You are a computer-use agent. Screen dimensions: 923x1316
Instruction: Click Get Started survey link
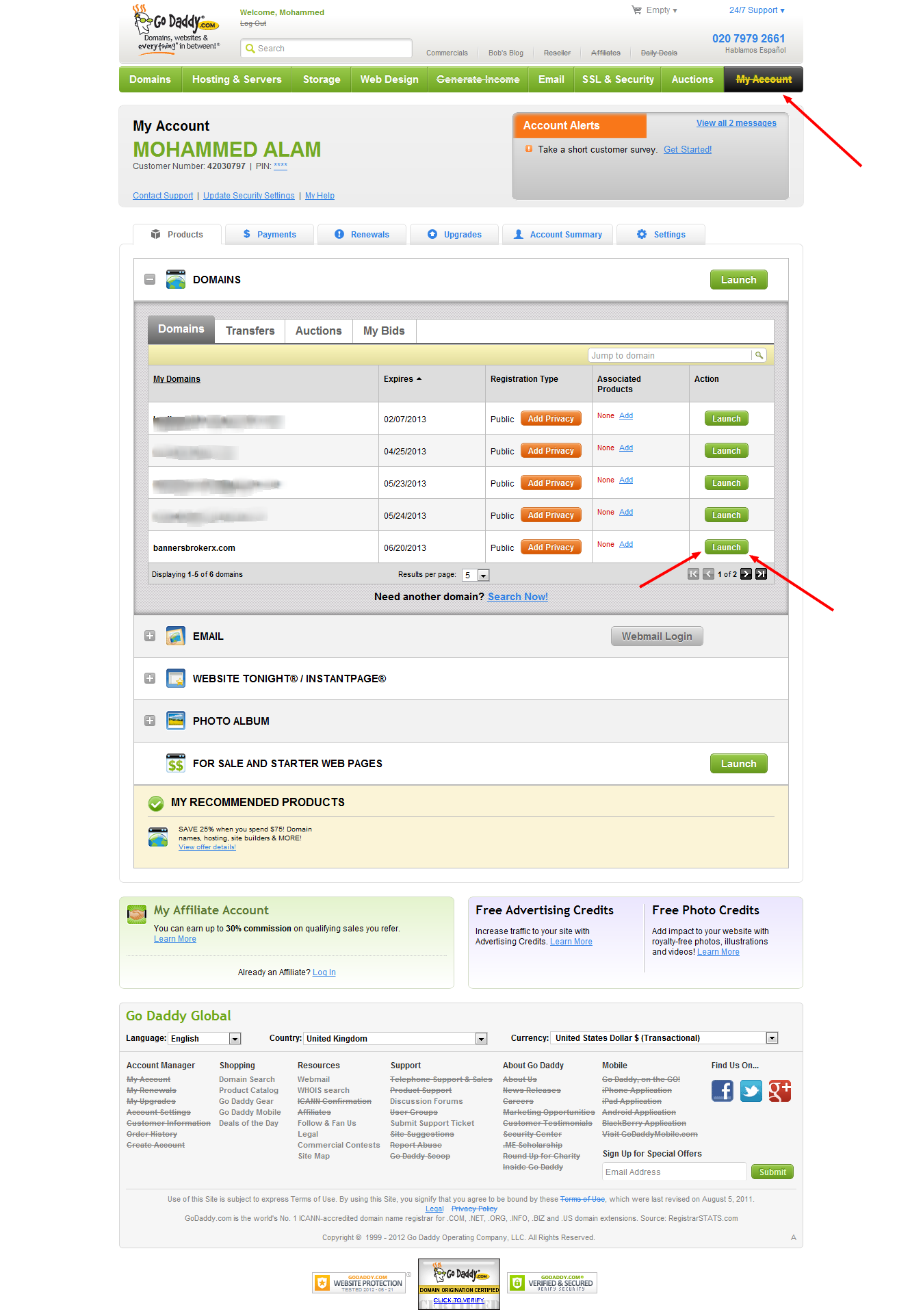[x=688, y=149]
